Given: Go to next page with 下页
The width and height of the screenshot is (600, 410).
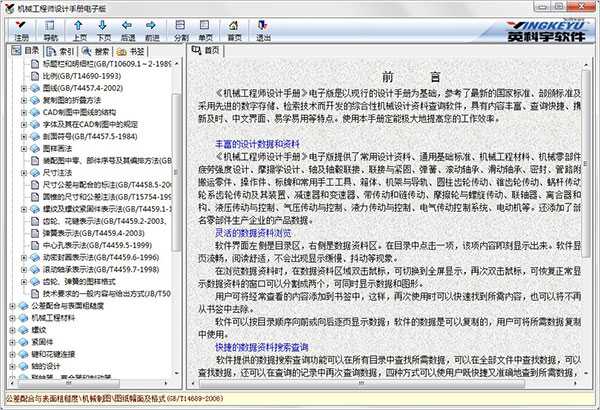Looking at the screenshot, I should pyautogui.click(x=104, y=29).
